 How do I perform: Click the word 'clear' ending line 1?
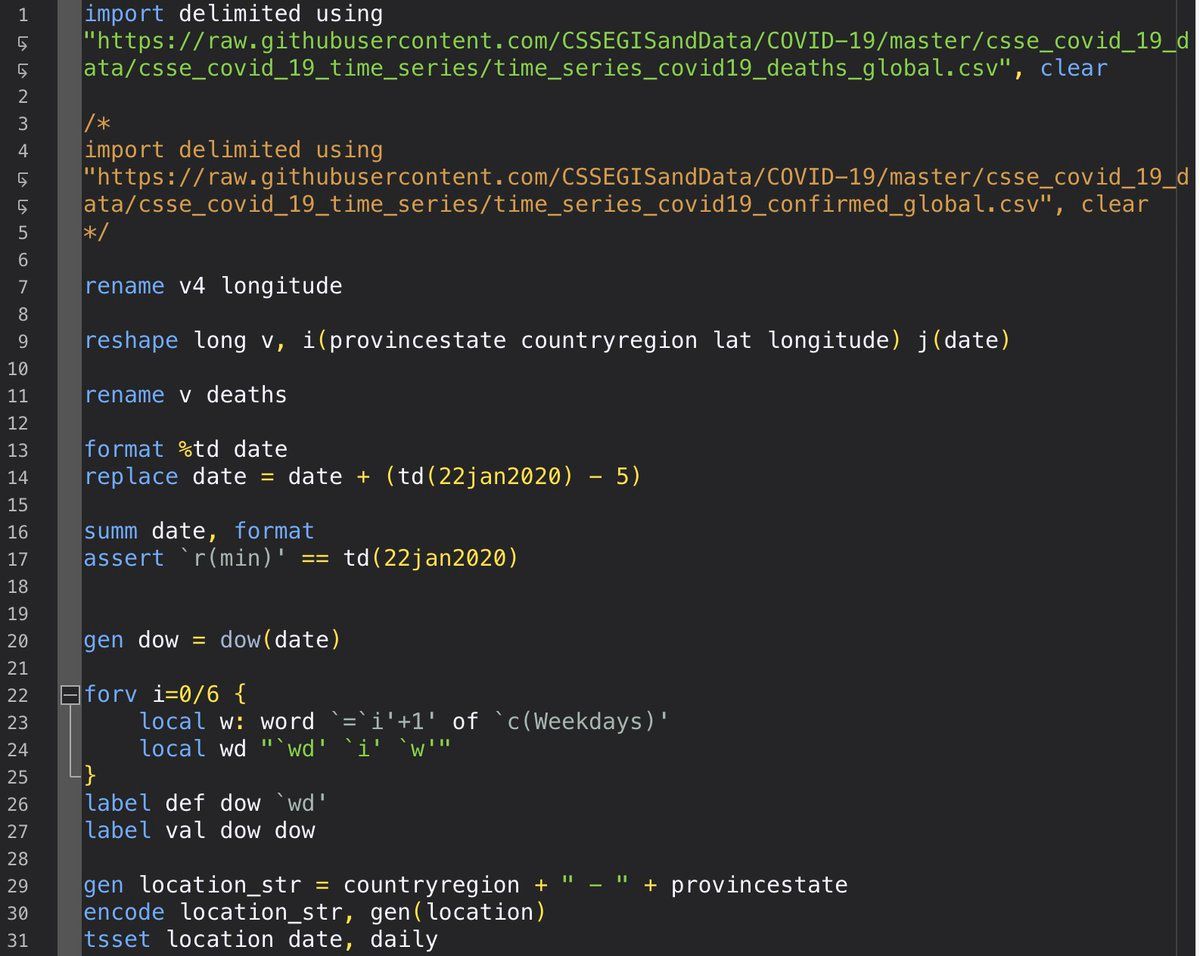coord(1073,69)
